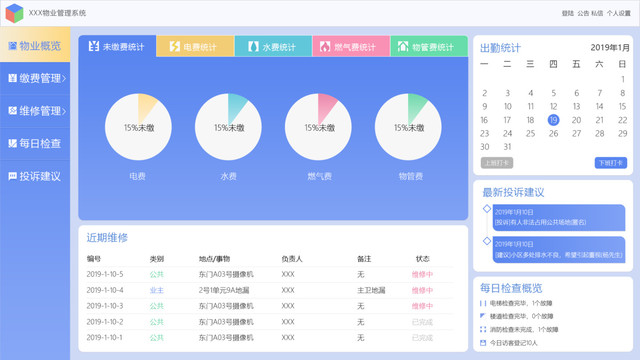This screenshot has width=640, height=360.
Task: Open the 公告 link in header
Action: [583, 13]
